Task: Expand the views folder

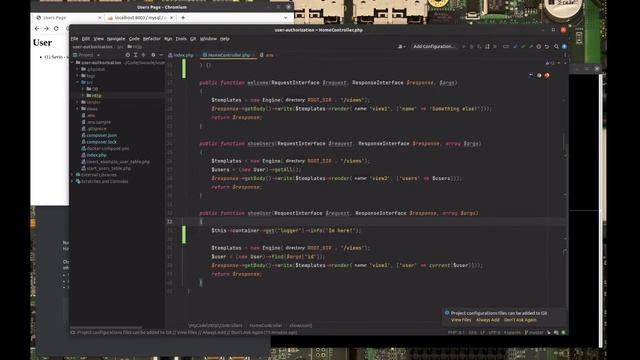Action: click(x=78, y=109)
